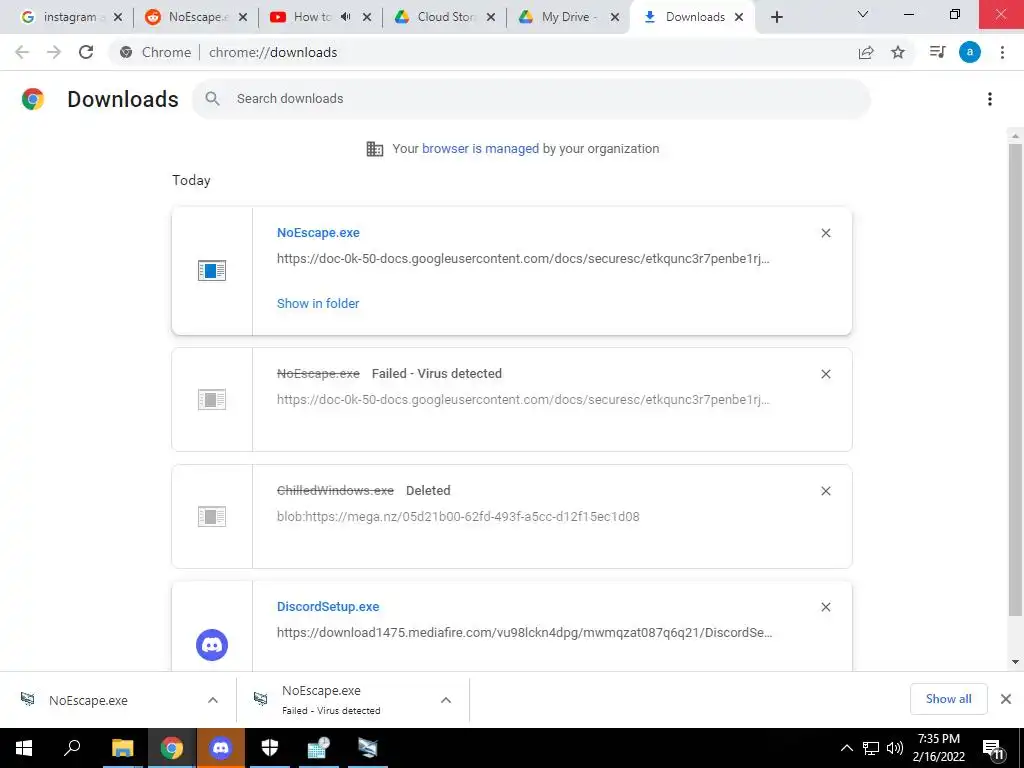Screen dimensions: 1024x768
Task: Click the scrollbar down arrow
Action: click(x=1015, y=662)
